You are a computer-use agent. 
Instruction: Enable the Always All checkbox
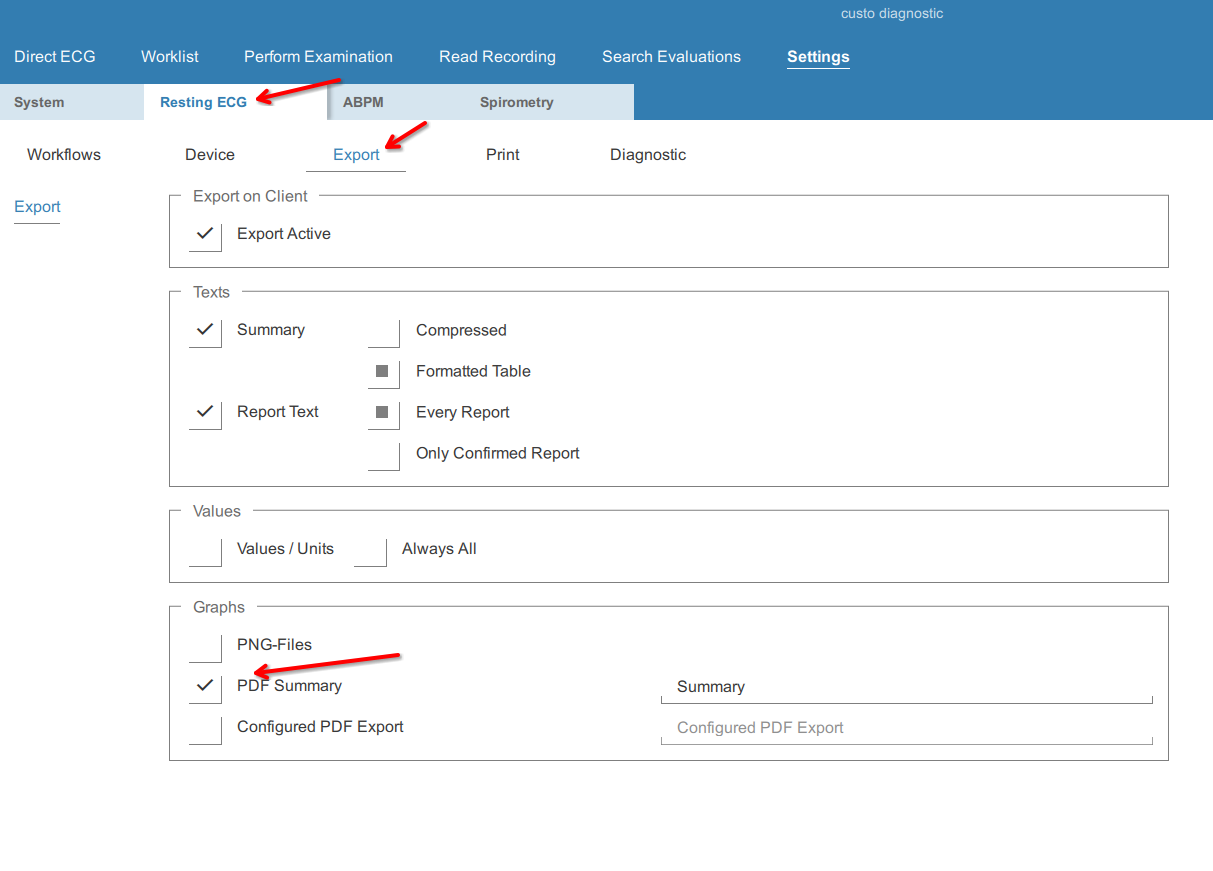[370, 550]
